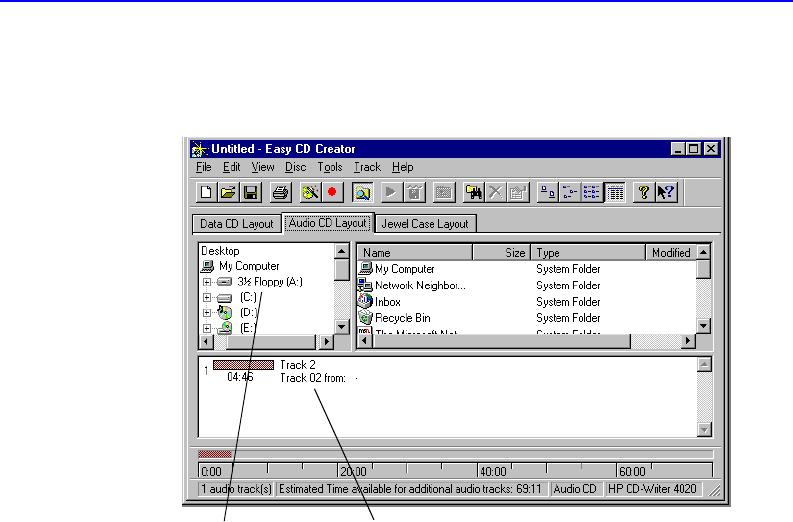Switch to the Data CD Layout tab
This screenshot has height=522, width=793.
pyautogui.click(x=237, y=224)
